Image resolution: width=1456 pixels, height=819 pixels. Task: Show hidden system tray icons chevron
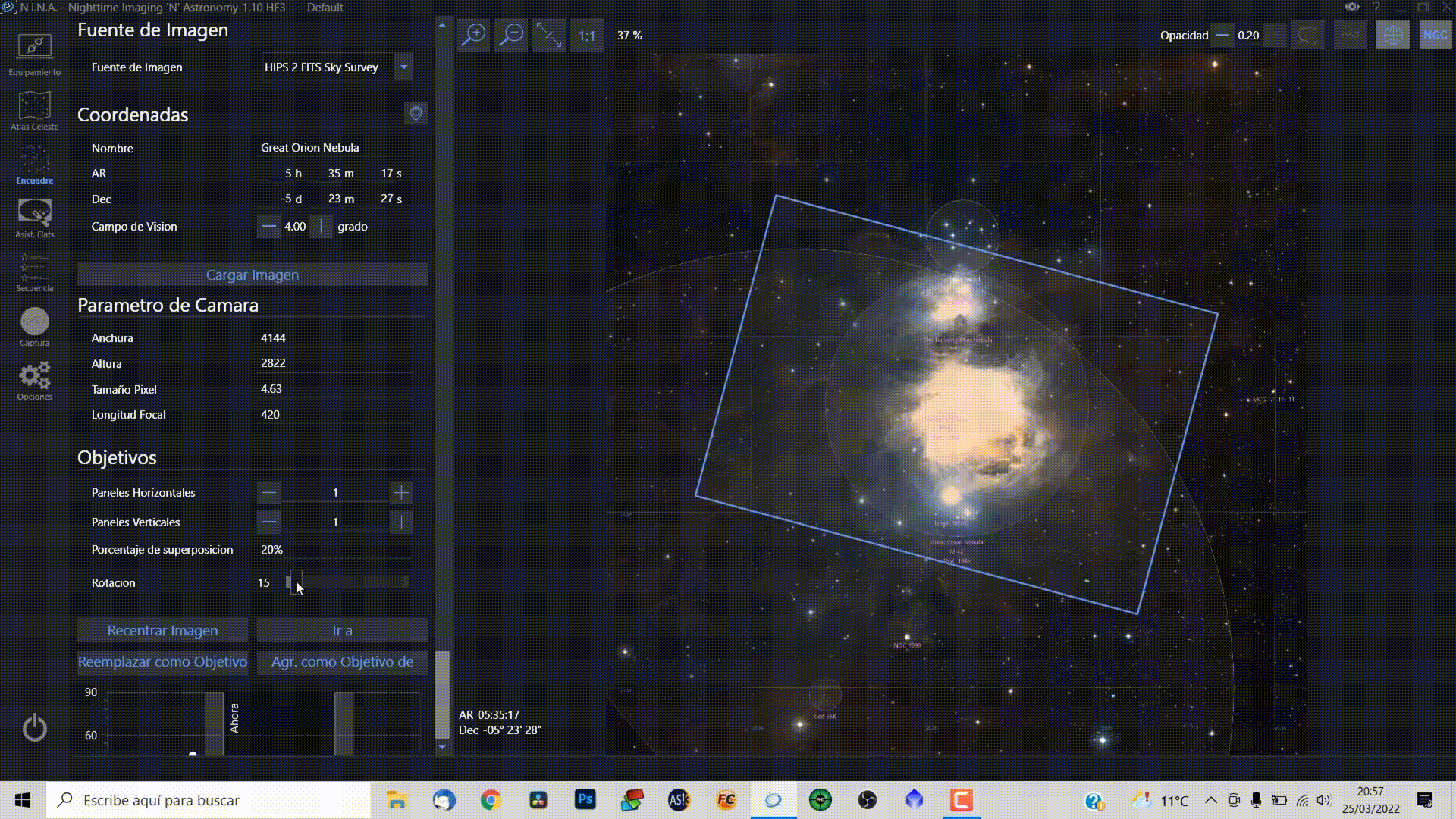(1211, 800)
